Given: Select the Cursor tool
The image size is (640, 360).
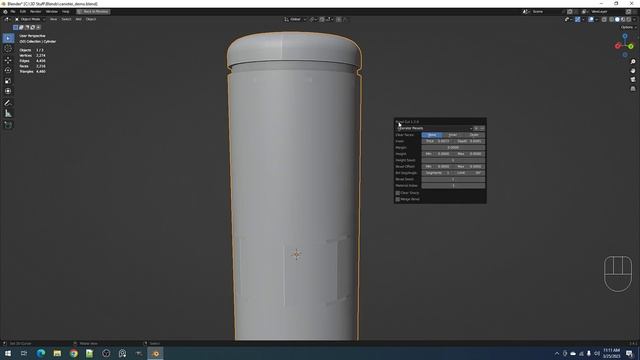Looking at the screenshot, I should pyautogui.click(x=8, y=49).
